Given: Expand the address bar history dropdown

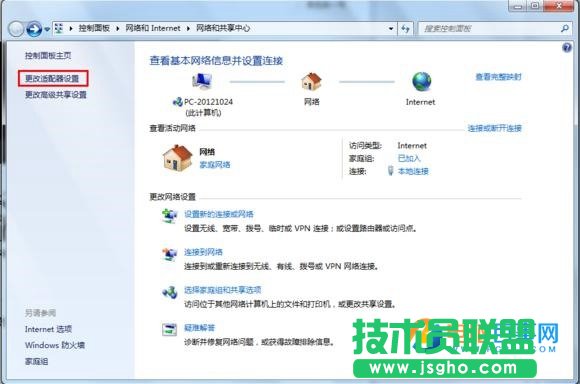Looking at the screenshot, I should [x=391, y=28].
